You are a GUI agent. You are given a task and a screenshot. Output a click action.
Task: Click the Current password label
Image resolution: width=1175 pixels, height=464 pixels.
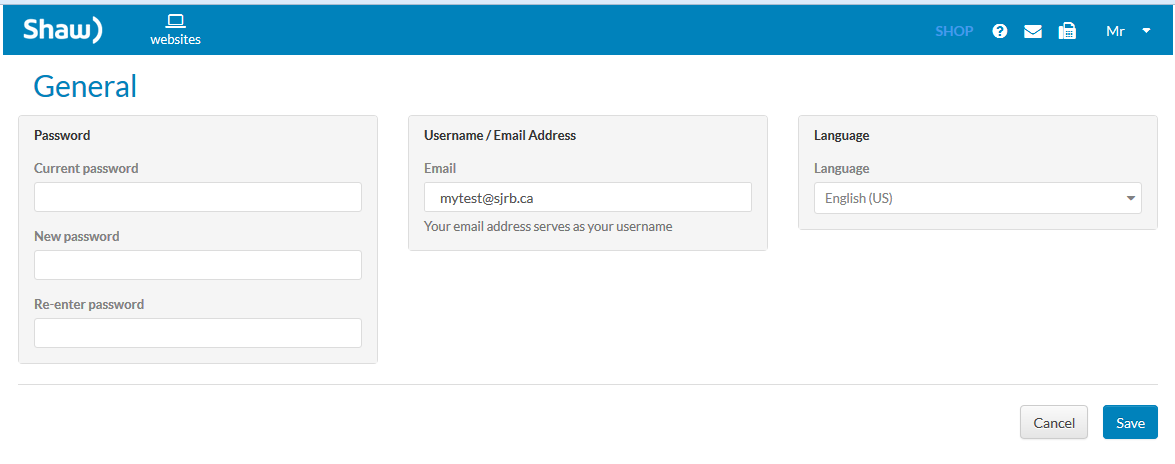[86, 168]
